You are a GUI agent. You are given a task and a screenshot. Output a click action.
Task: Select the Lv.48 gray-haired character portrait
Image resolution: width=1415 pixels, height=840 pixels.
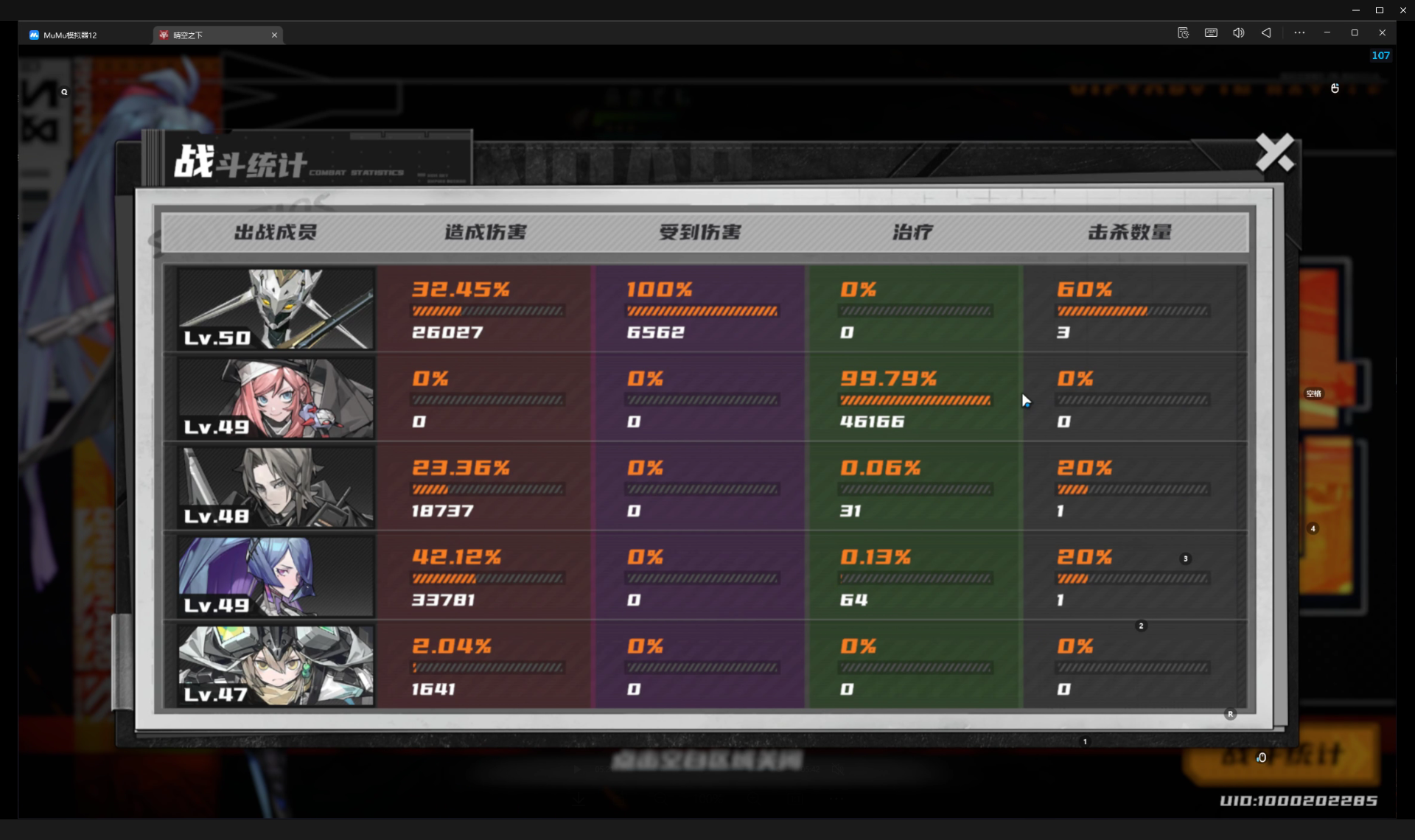[x=276, y=487]
